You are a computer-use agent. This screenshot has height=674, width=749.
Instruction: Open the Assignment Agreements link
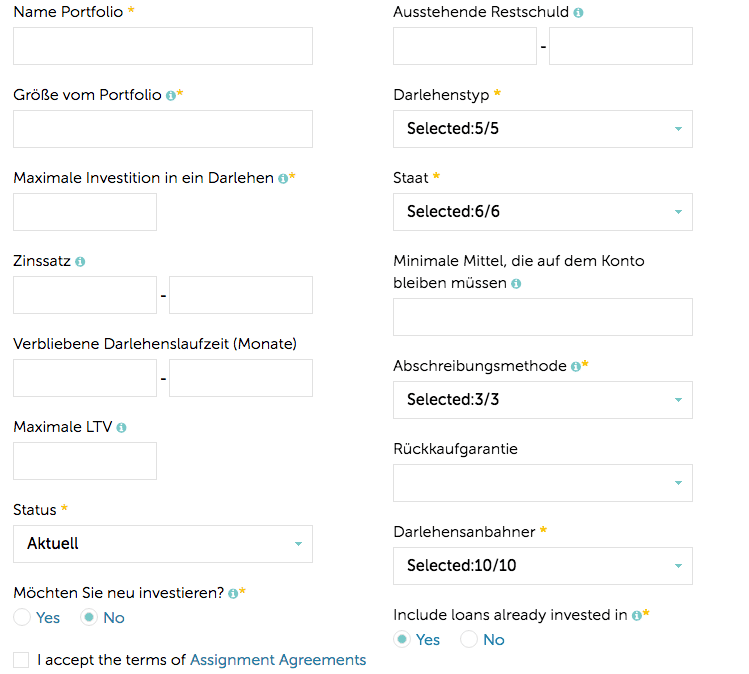click(x=278, y=660)
